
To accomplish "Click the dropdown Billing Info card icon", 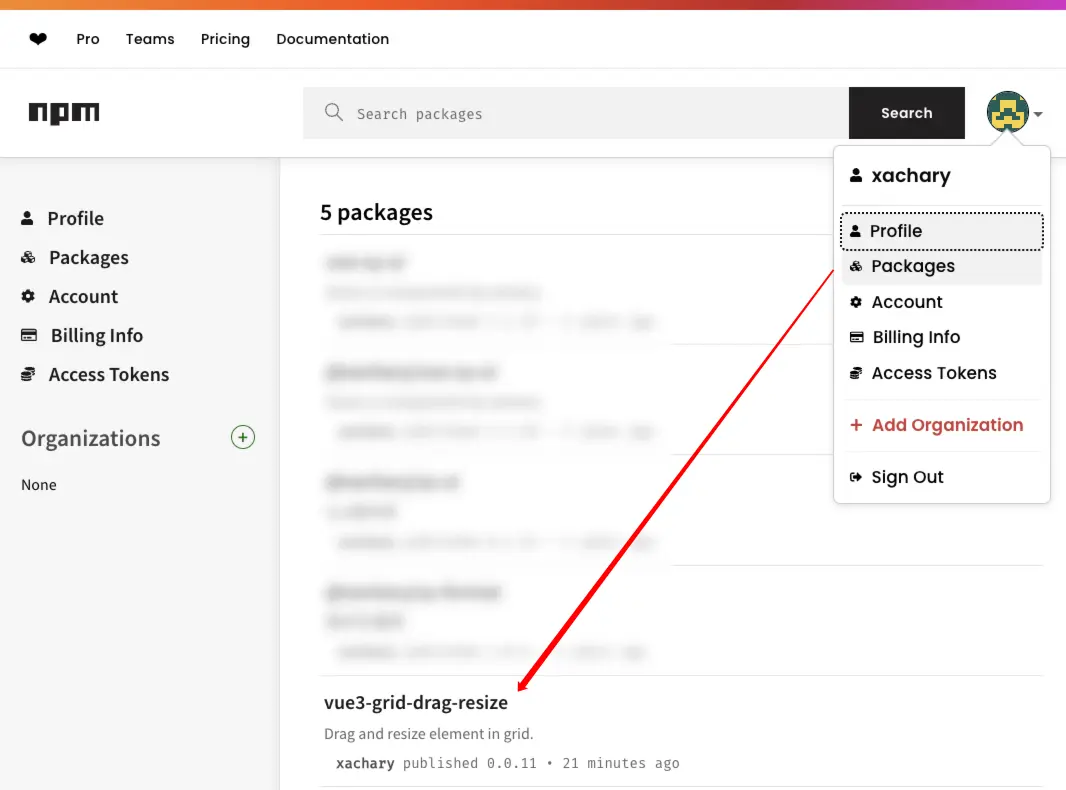I will (857, 337).
